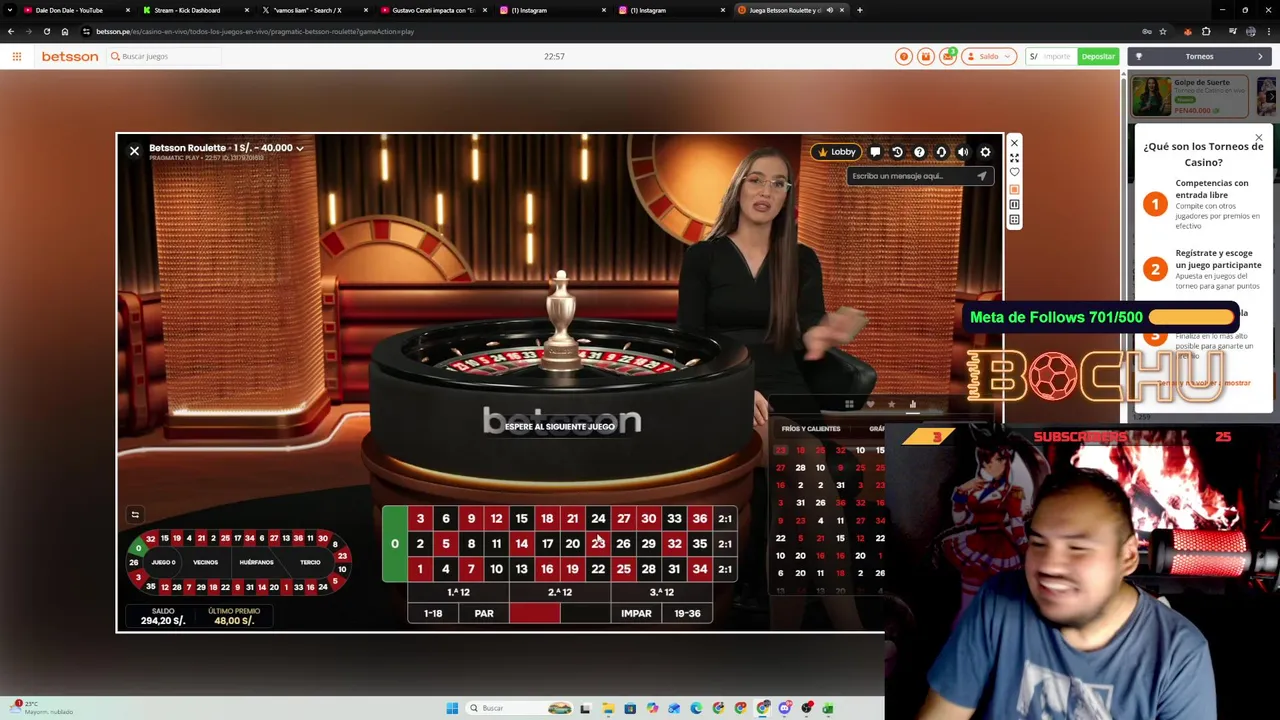This screenshot has width=1280, height=720.
Task: Click the green Depositar button
Action: click(1098, 56)
